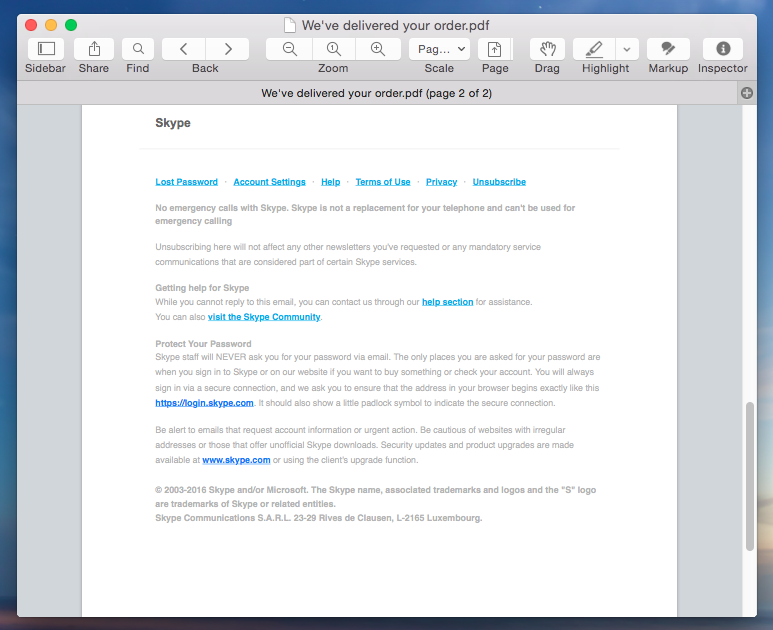
Task: Open the Share menu icon
Action: click(94, 49)
